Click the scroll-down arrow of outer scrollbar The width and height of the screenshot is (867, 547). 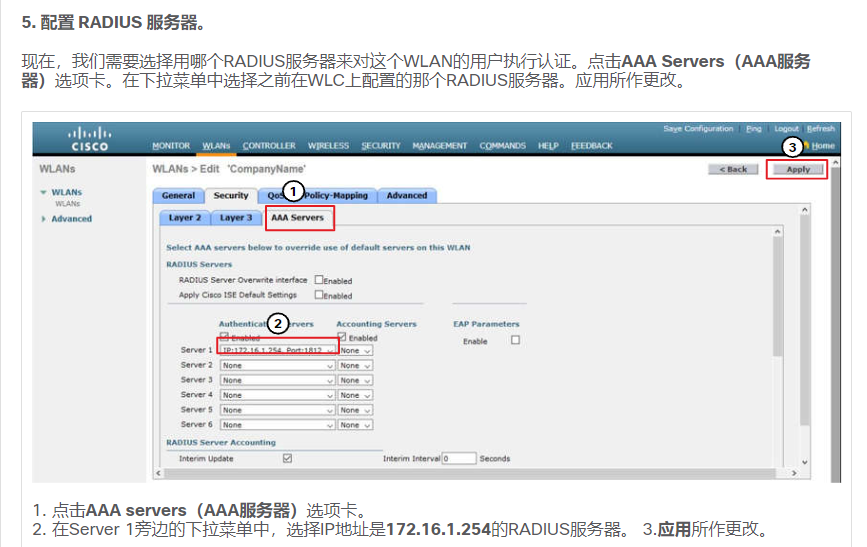[x=806, y=464]
